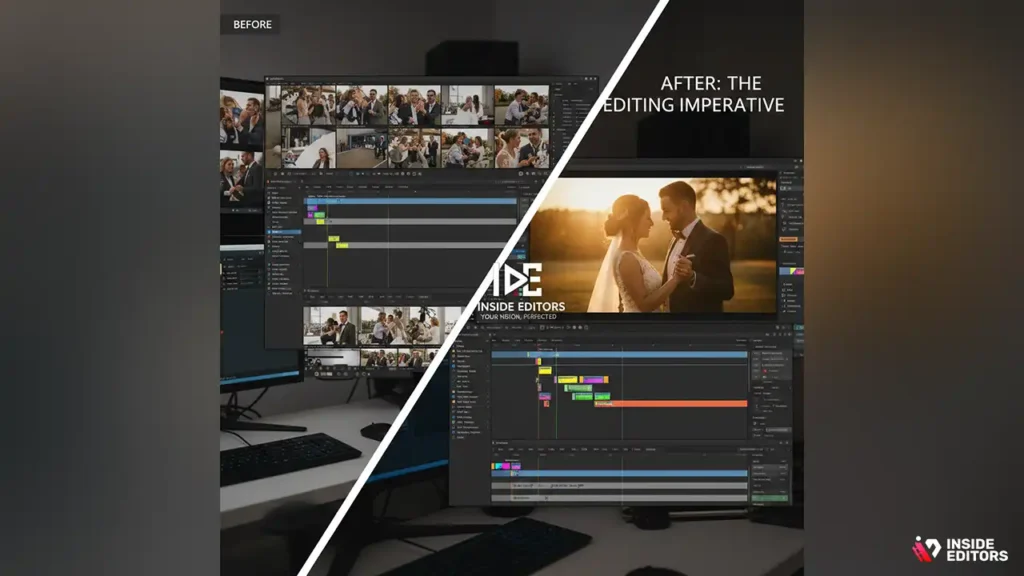
Task: Select the long blue clip in Before timeline
Action: [410, 201]
